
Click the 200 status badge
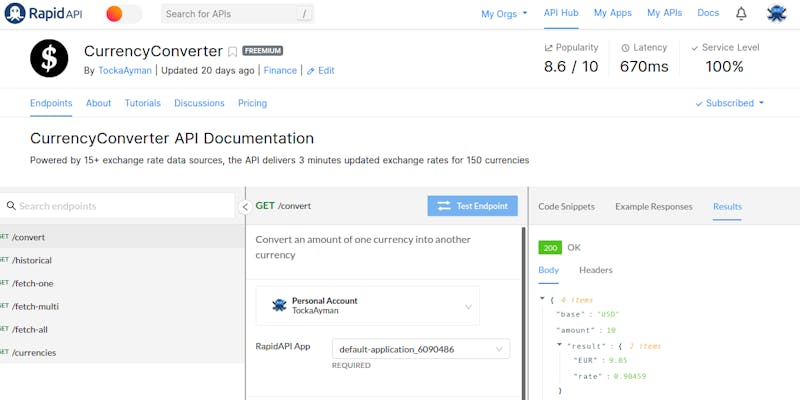(550, 247)
